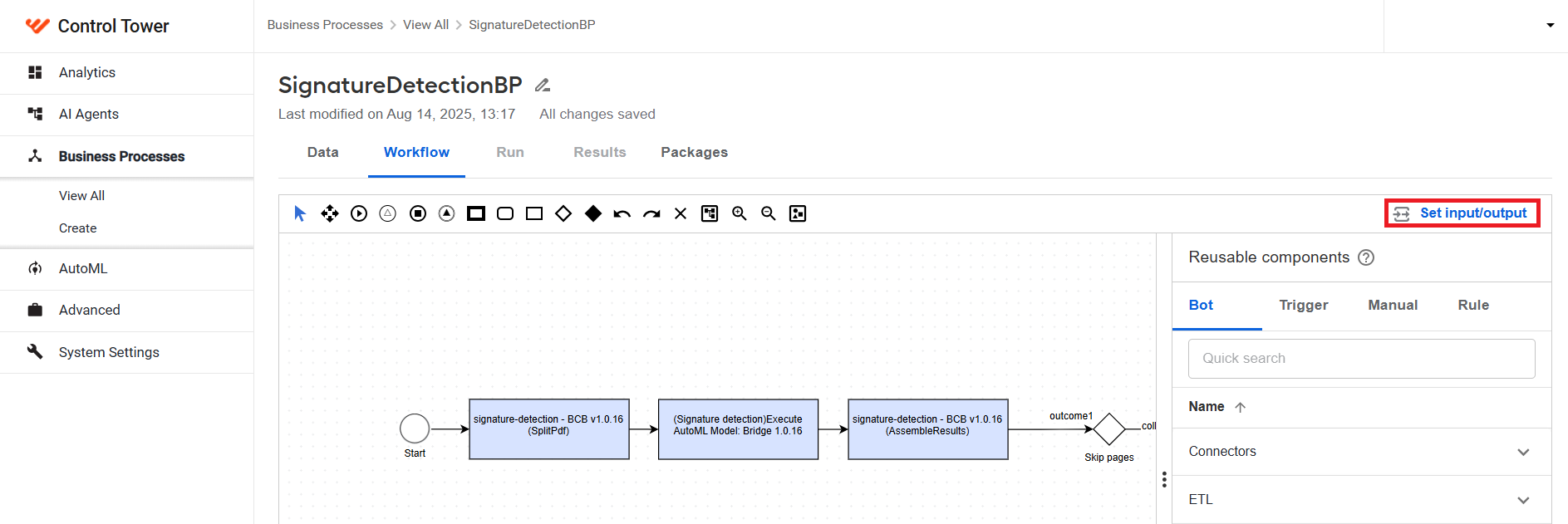This screenshot has width=1568, height=524.
Task: Go to View All under Business Processes
Action: (x=81, y=196)
